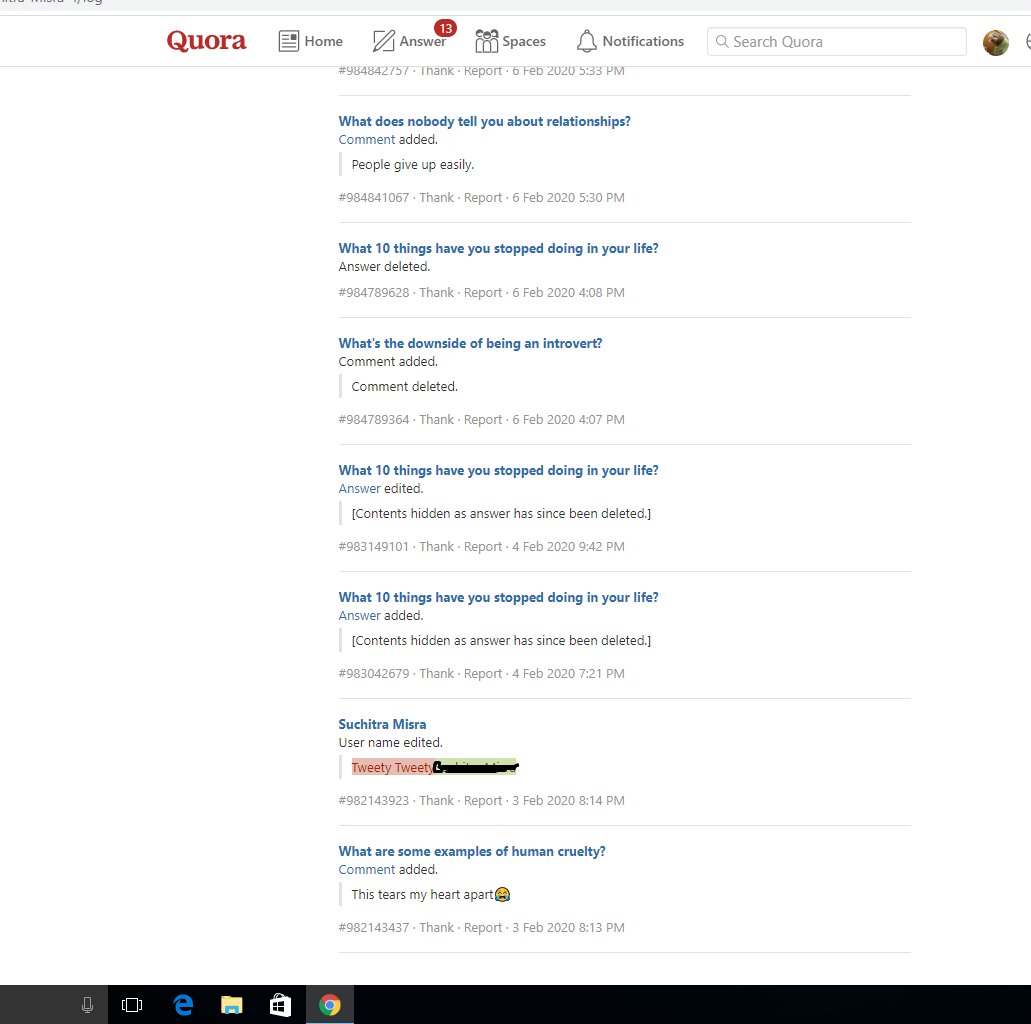Switch to Chrome in the taskbar
This screenshot has height=1024, width=1031.
(329, 1005)
